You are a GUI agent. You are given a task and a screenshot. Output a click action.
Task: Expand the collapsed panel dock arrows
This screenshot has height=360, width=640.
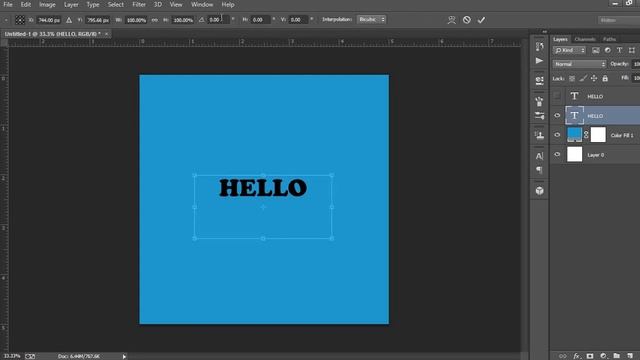(x=544, y=32)
